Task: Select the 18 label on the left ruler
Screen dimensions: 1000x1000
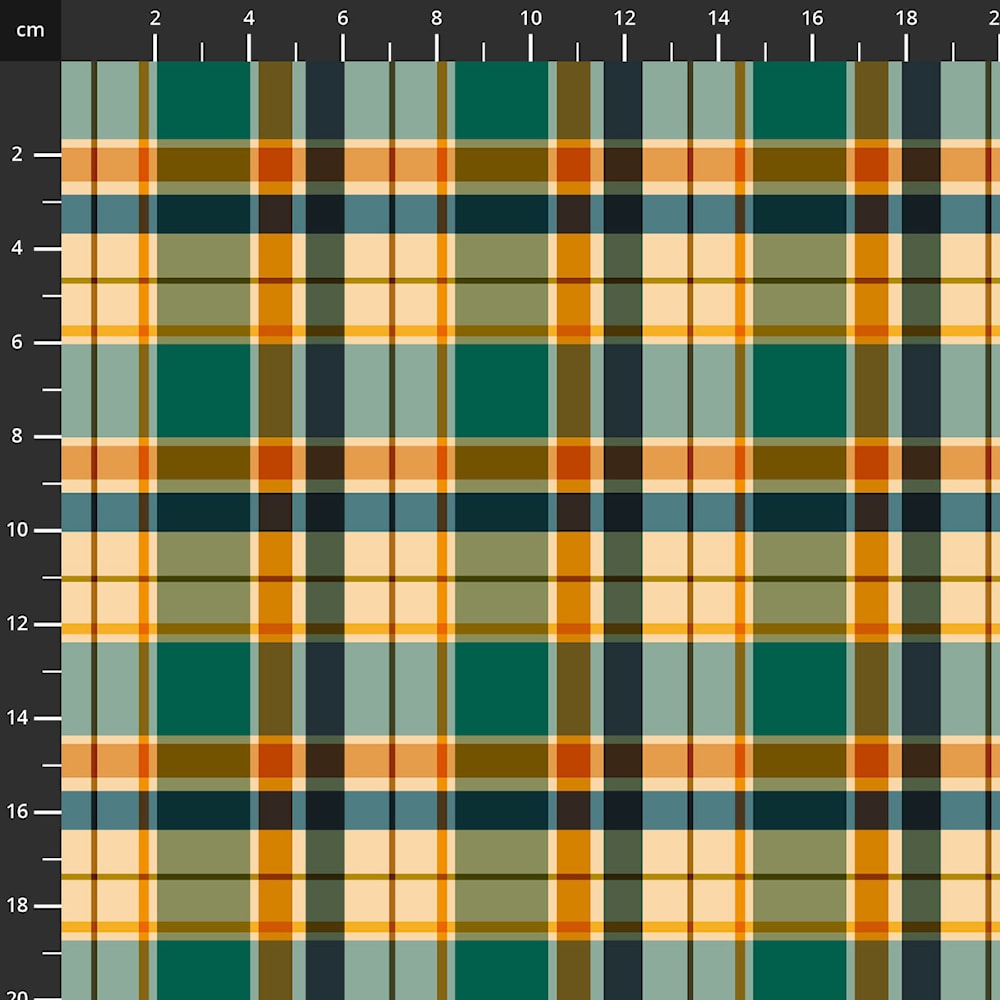Action: tap(18, 906)
